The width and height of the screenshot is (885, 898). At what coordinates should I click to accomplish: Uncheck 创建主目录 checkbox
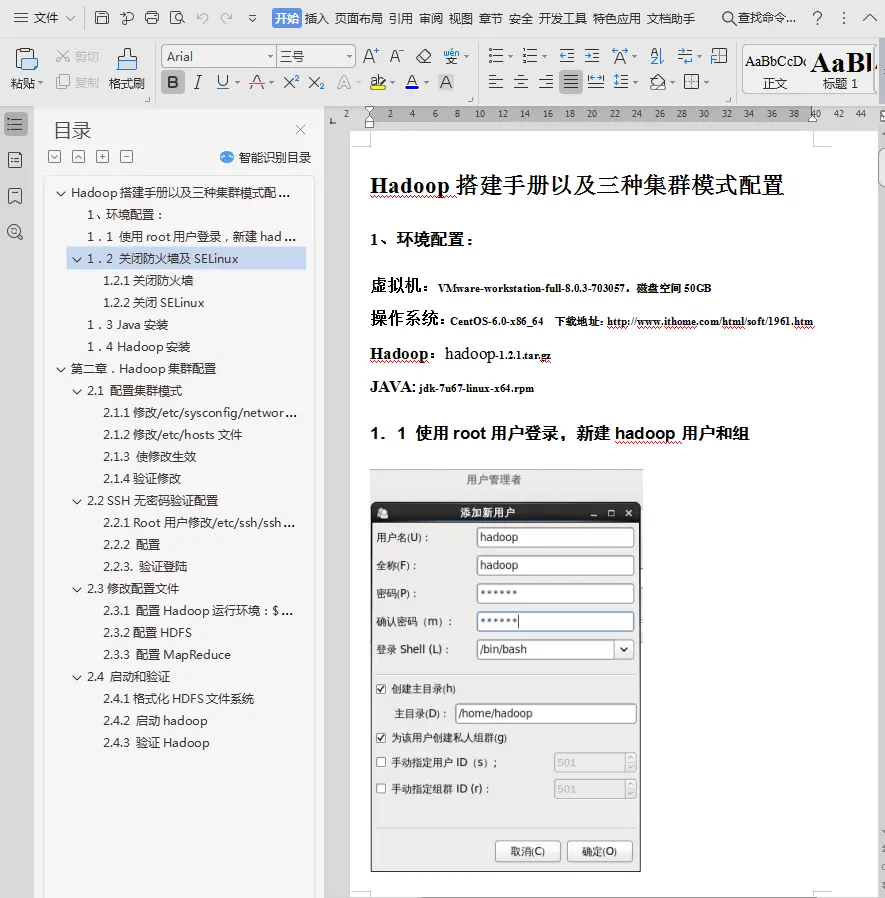point(381,689)
